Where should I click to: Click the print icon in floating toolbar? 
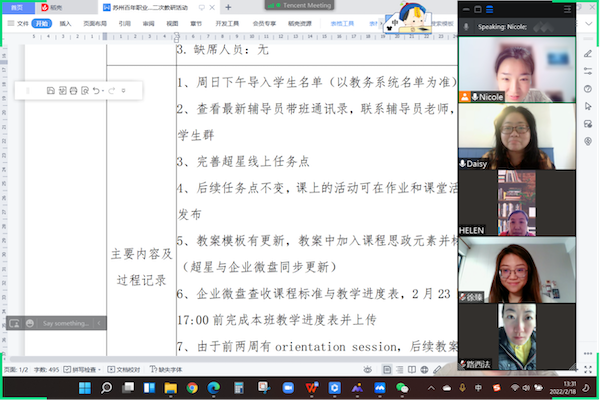[74, 90]
